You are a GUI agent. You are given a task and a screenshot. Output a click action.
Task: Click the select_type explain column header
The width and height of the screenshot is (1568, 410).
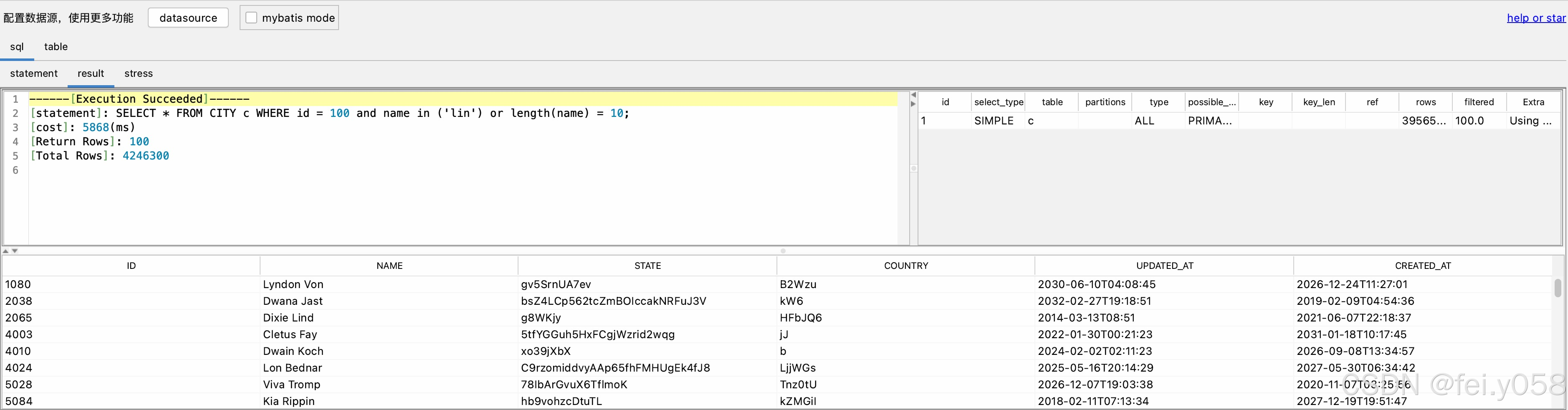(998, 102)
